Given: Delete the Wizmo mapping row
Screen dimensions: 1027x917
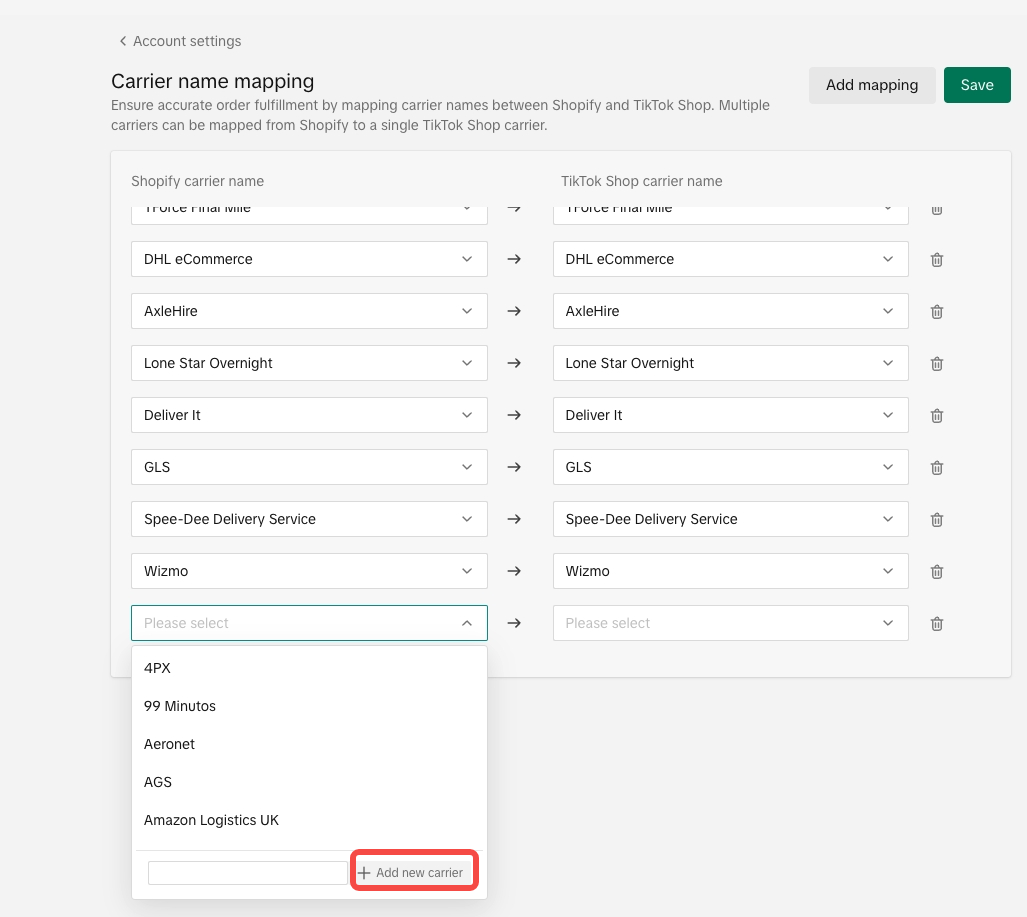Looking at the screenshot, I should click(x=936, y=572).
